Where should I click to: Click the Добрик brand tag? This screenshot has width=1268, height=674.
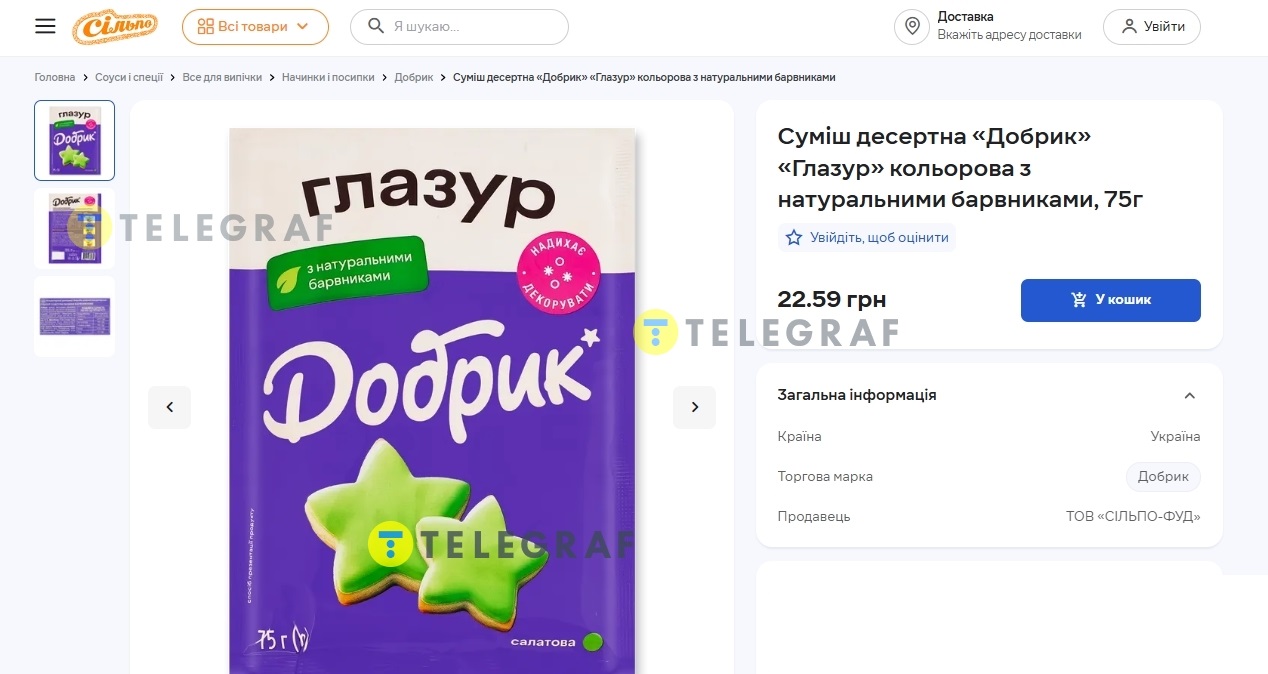[1163, 477]
